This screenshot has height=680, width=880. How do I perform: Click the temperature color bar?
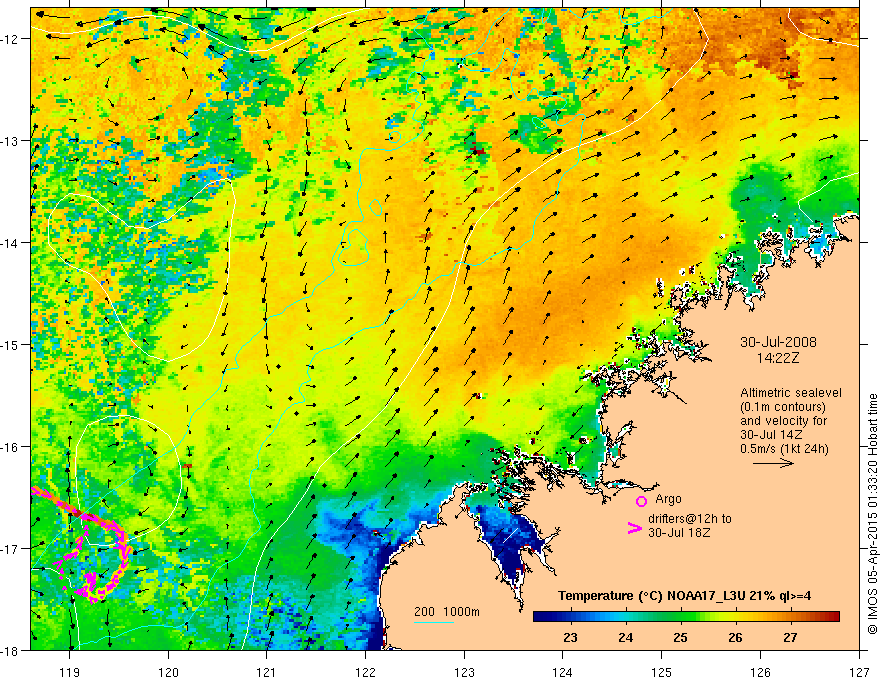pyautogui.click(x=686, y=616)
